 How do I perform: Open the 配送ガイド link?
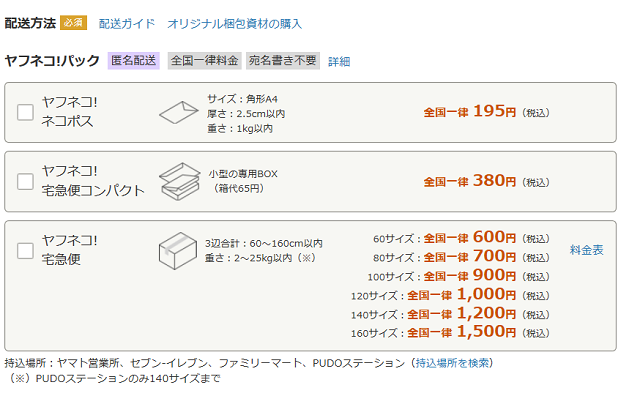[127, 24]
